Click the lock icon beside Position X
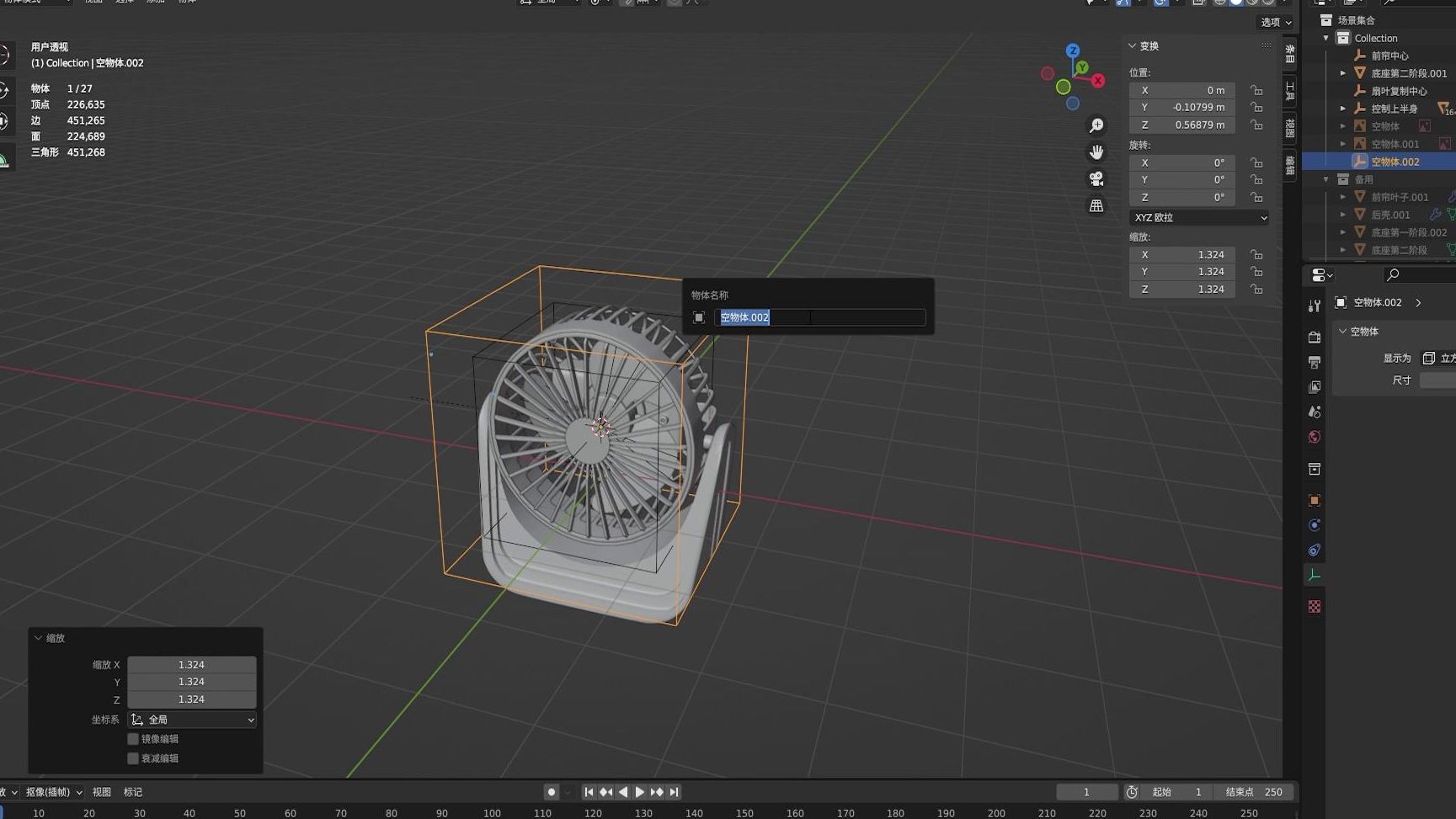The height and width of the screenshot is (819, 1456). pos(1256,90)
